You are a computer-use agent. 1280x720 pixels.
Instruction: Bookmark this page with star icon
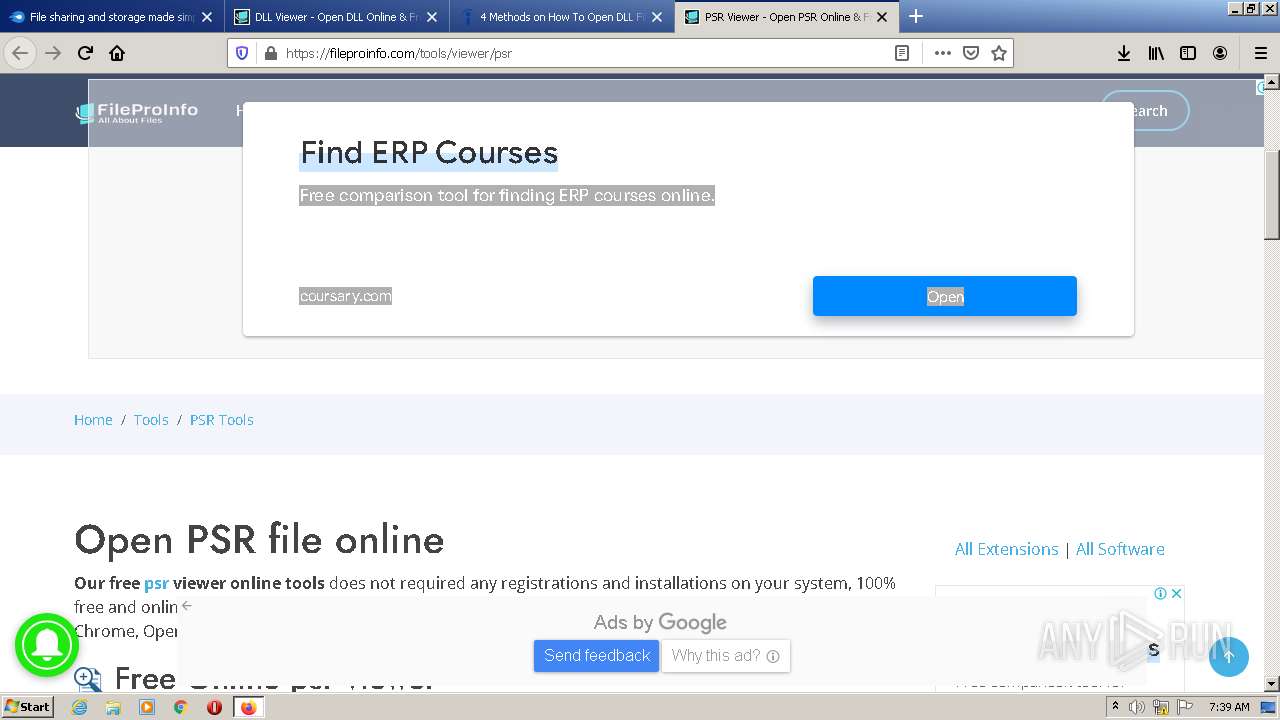click(998, 53)
